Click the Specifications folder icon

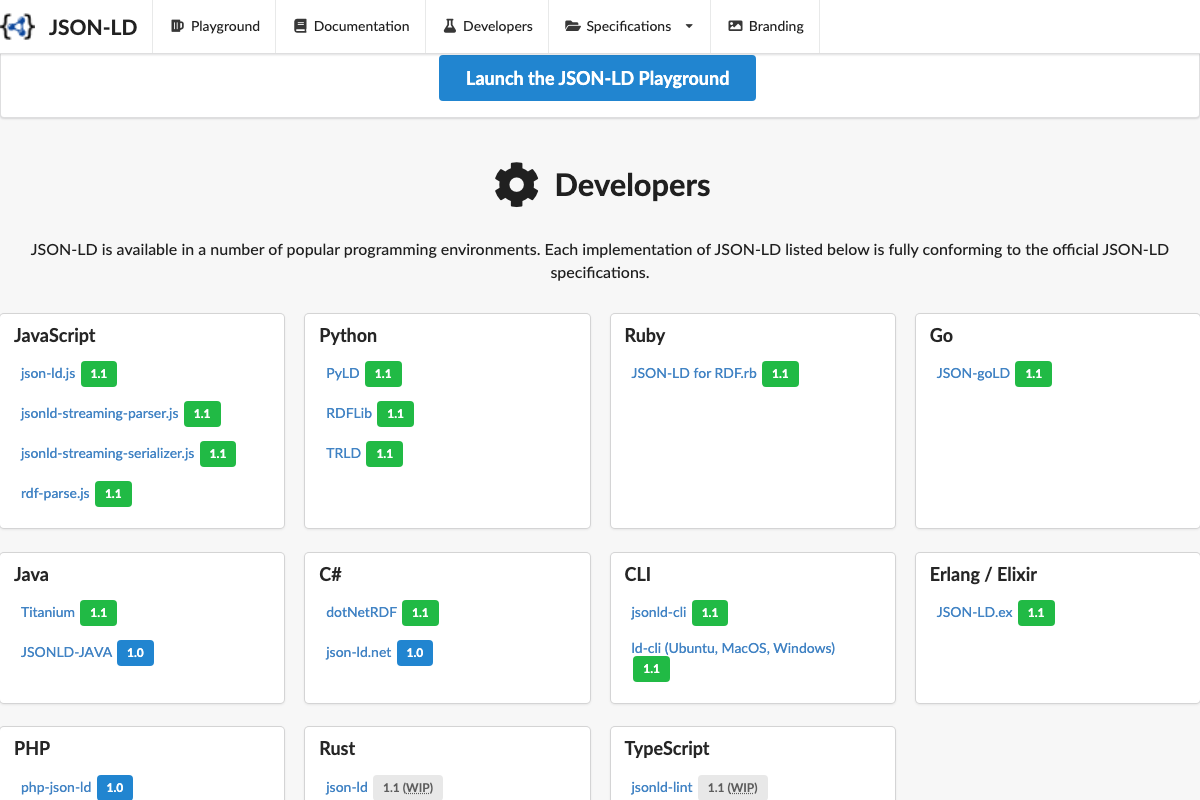click(573, 26)
